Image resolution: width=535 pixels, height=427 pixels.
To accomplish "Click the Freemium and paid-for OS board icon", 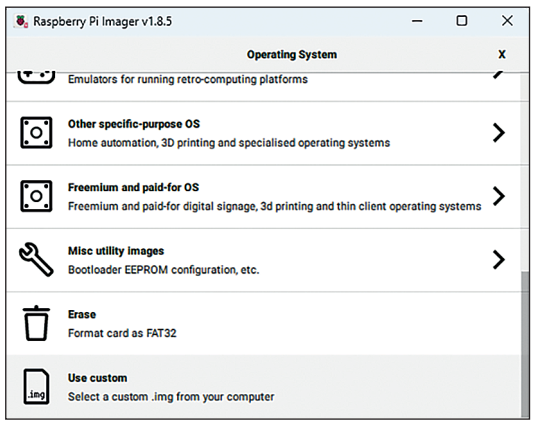I will (36, 196).
